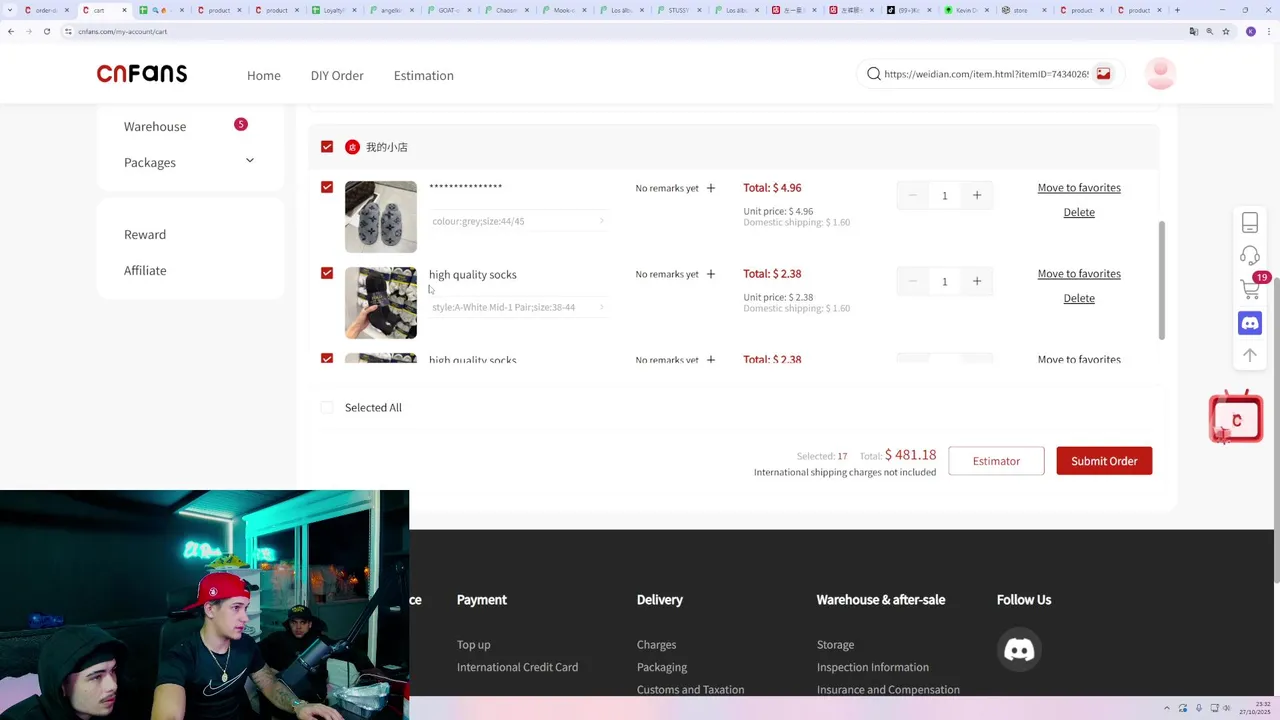Click the store icon next to 我的小店
Image resolution: width=1280 pixels, height=720 pixels.
point(352,147)
